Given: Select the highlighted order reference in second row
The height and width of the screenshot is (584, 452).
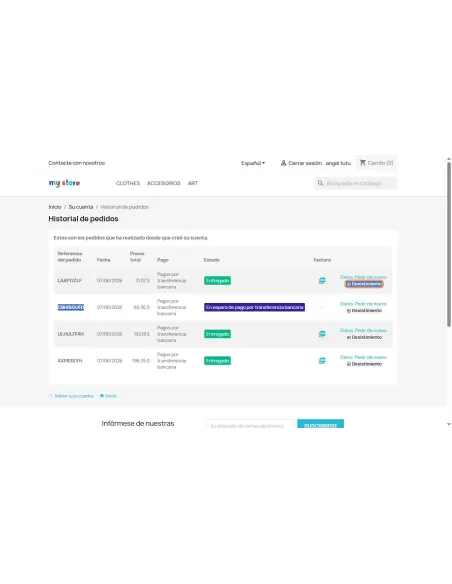Looking at the screenshot, I should 71,307.
